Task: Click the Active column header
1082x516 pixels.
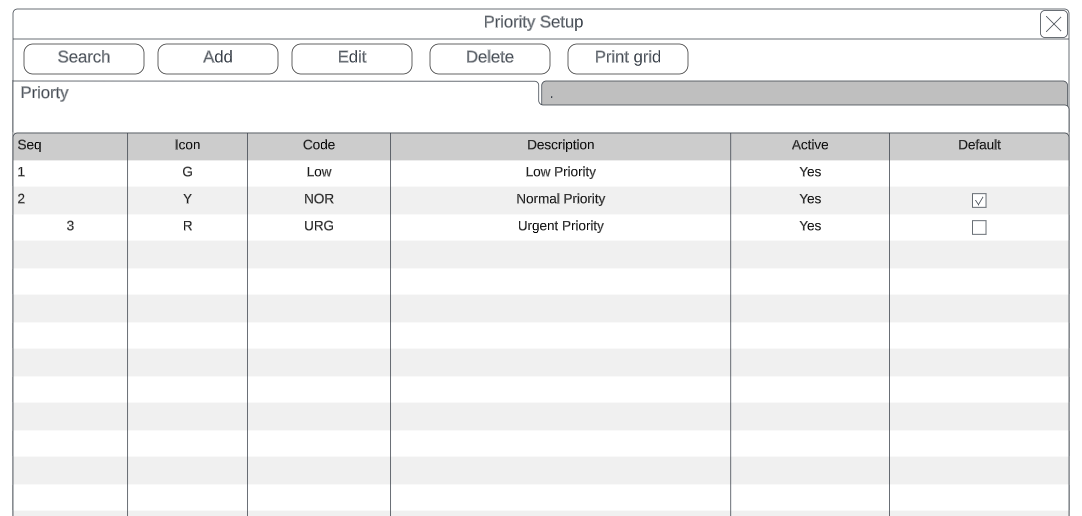Action: click(810, 145)
